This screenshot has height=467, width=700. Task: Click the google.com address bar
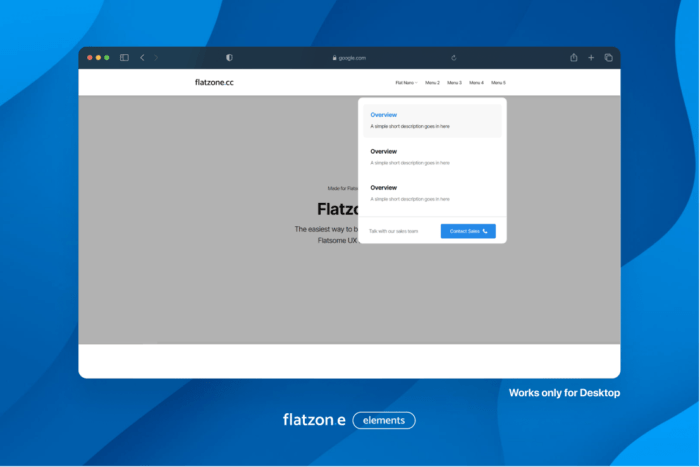[x=349, y=58]
